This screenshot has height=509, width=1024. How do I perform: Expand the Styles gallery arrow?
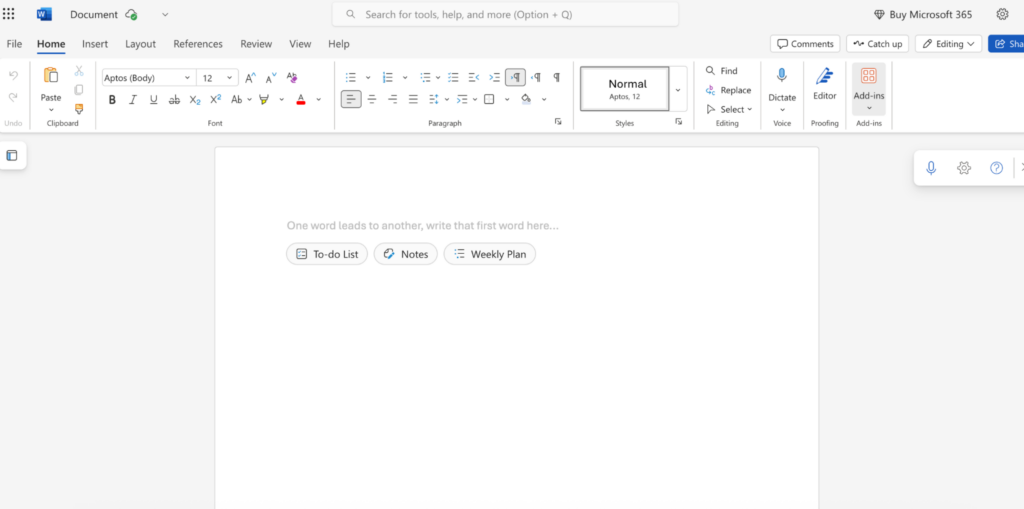pyautogui.click(x=678, y=90)
